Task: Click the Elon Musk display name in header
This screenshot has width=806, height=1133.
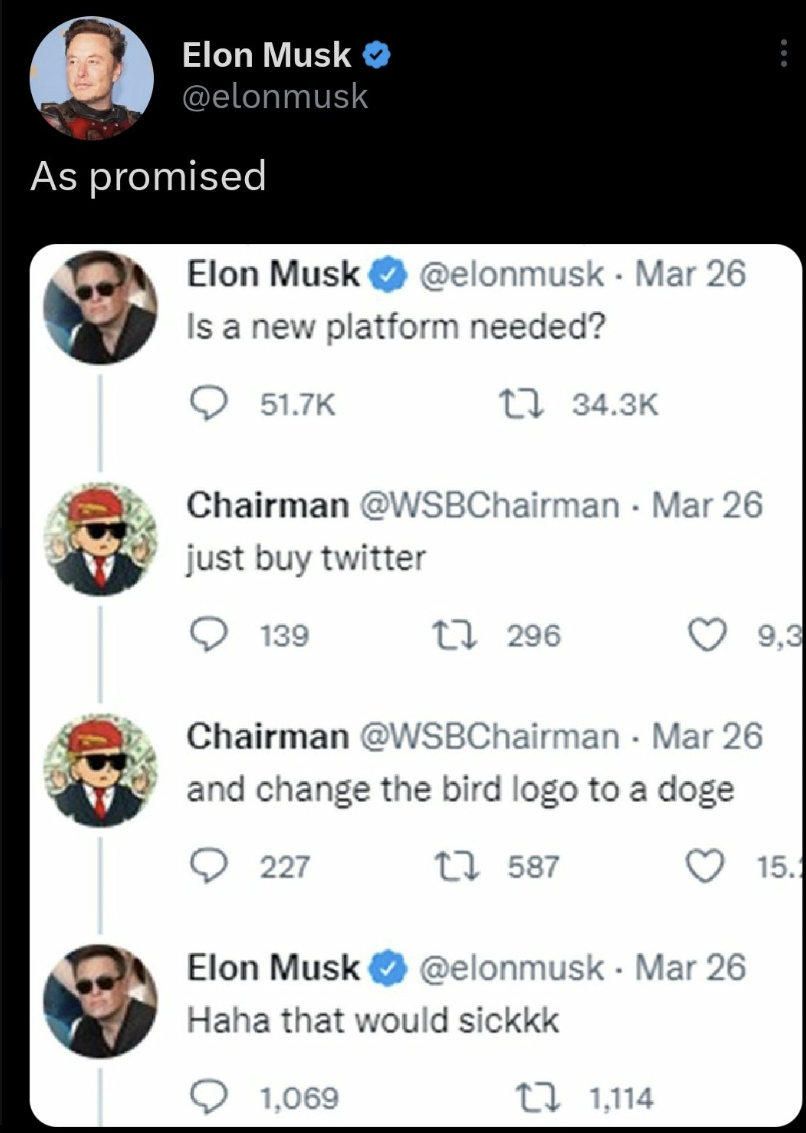Action: pos(266,57)
